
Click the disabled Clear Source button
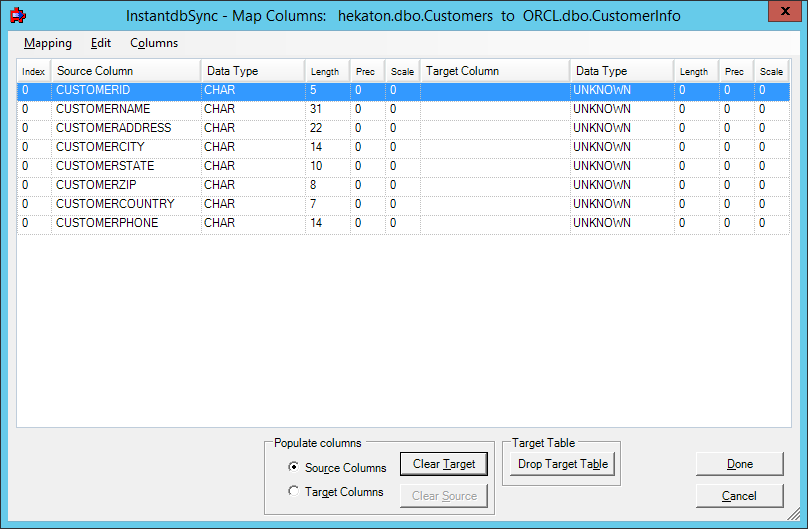click(444, 496)
